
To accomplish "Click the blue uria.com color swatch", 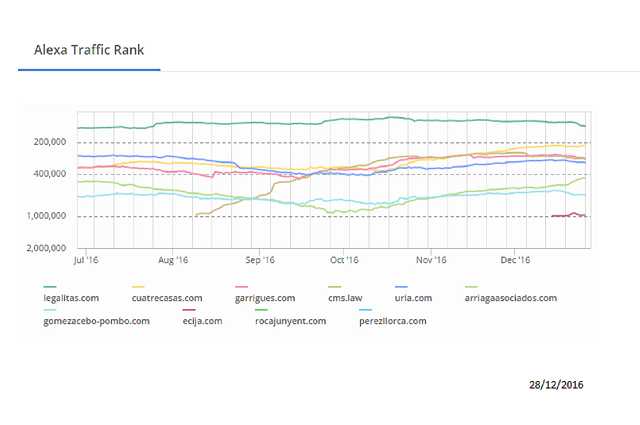I will (x=401, y=287).
